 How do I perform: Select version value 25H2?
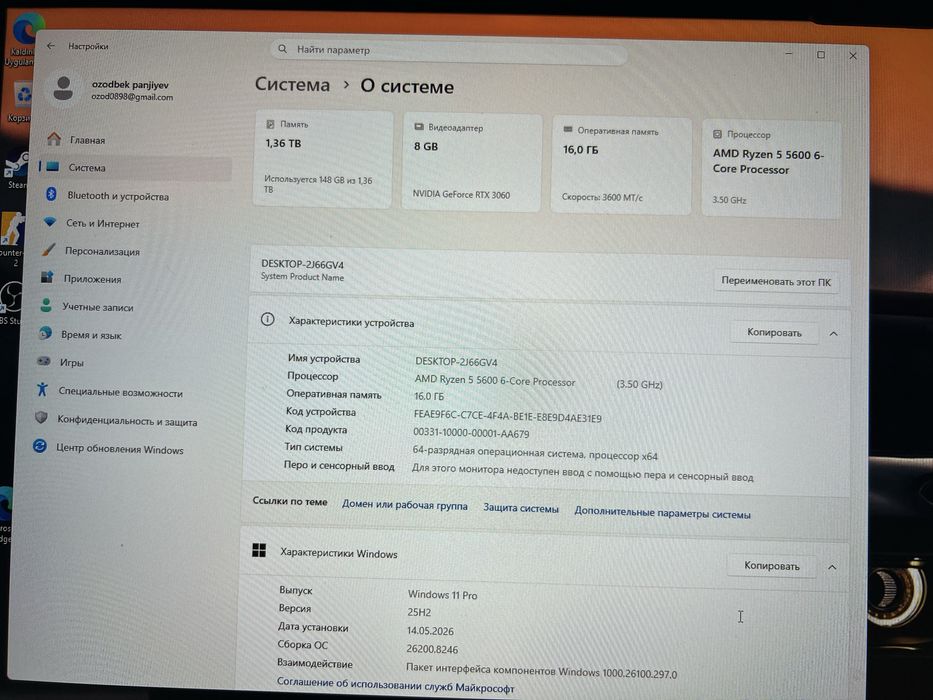click(419, 612)
